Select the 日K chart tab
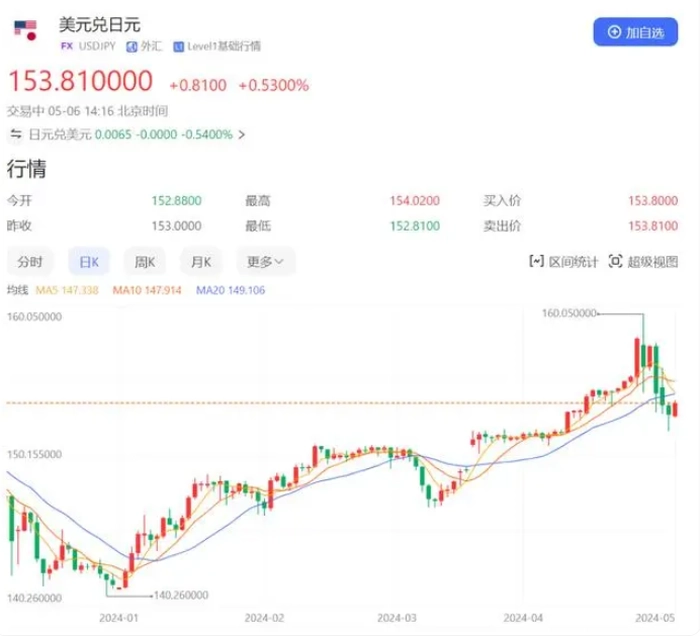The image size is (700, 636). (x=89, y=262)
